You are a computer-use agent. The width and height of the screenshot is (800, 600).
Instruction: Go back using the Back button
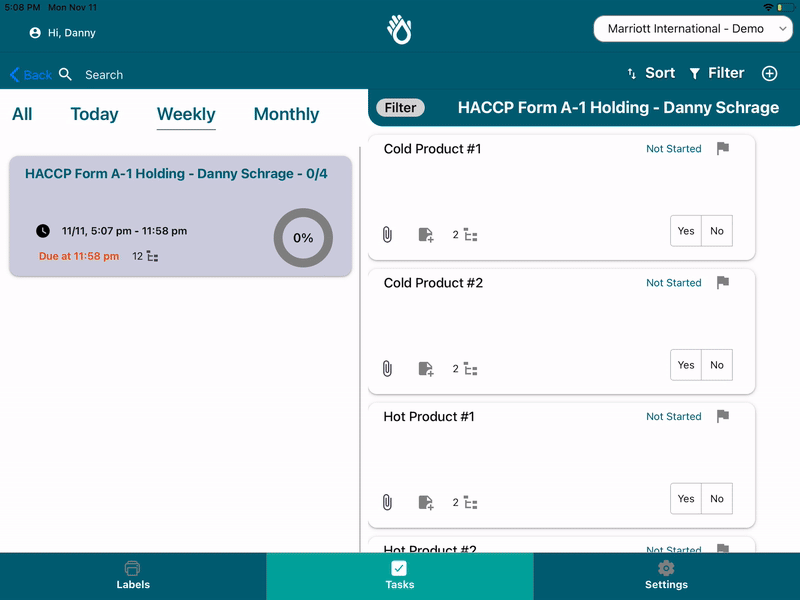[30, 75]
